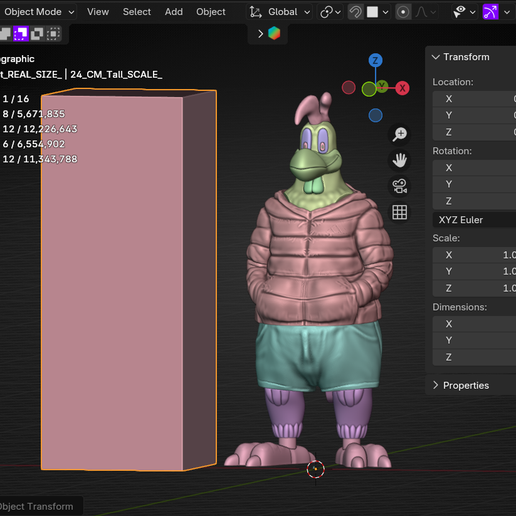Toggle the snap magnet icon
This screenshot has width=516, height=516.
(356, 12)
